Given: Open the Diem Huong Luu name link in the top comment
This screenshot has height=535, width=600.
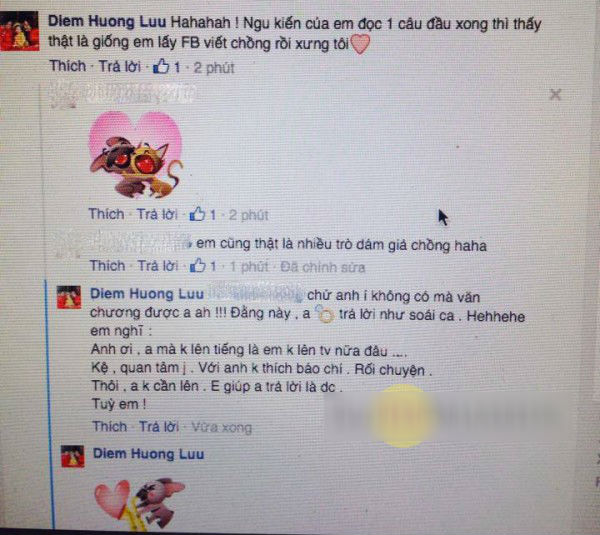Looking at the screenshot, I should click(107, 22).
